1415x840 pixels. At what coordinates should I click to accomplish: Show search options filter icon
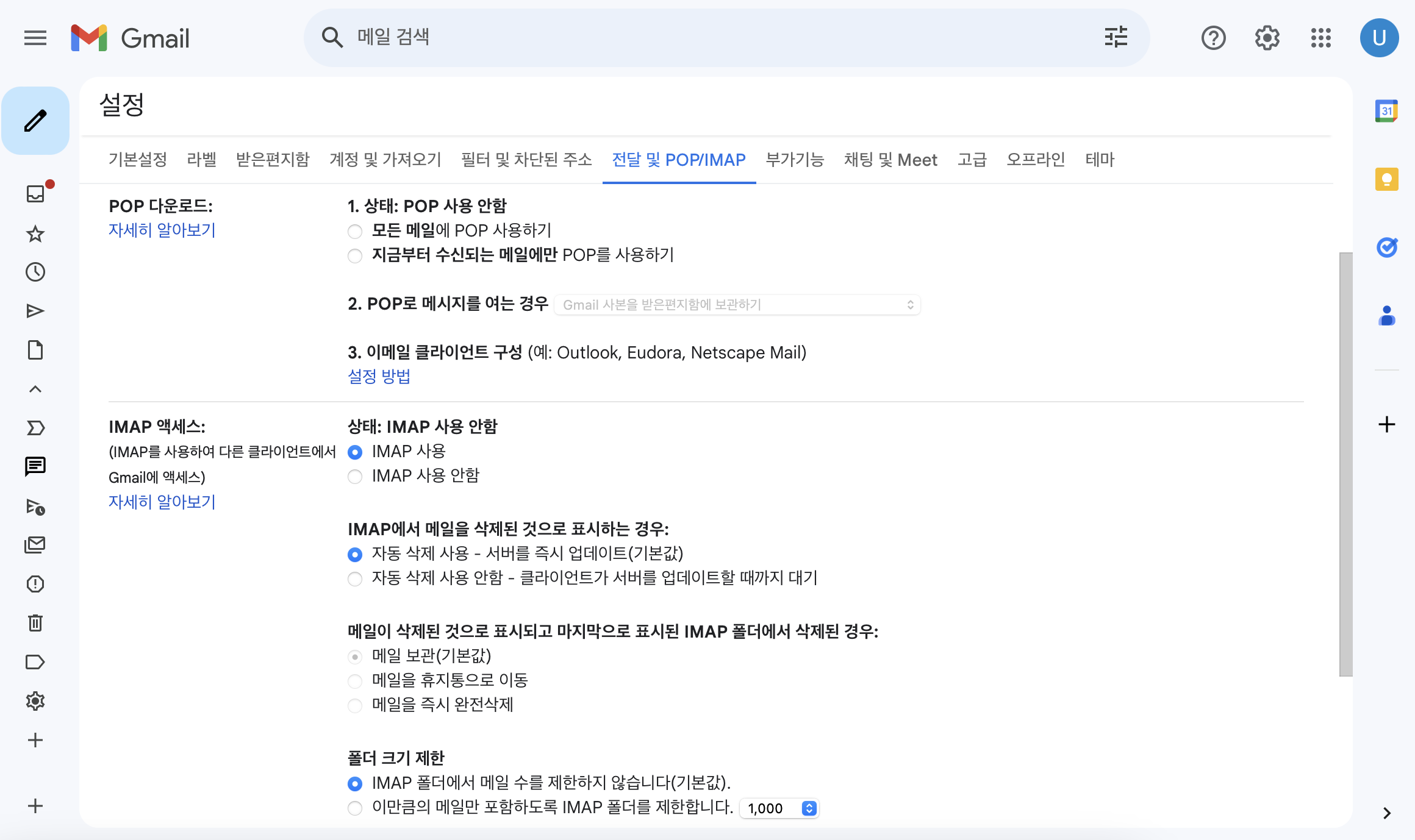pyautogui.click(x=1116, y=38)
